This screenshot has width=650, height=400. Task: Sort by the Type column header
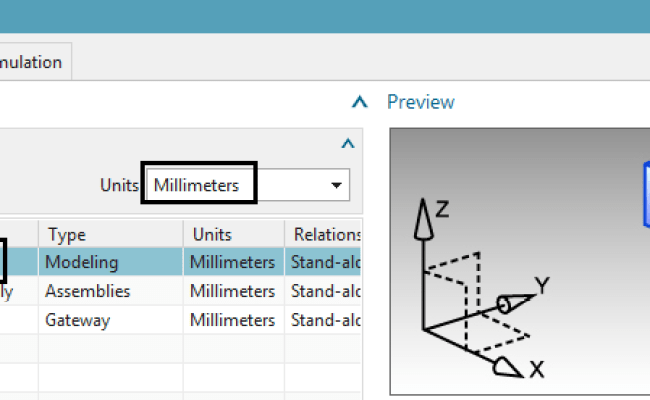click(111, 235)
